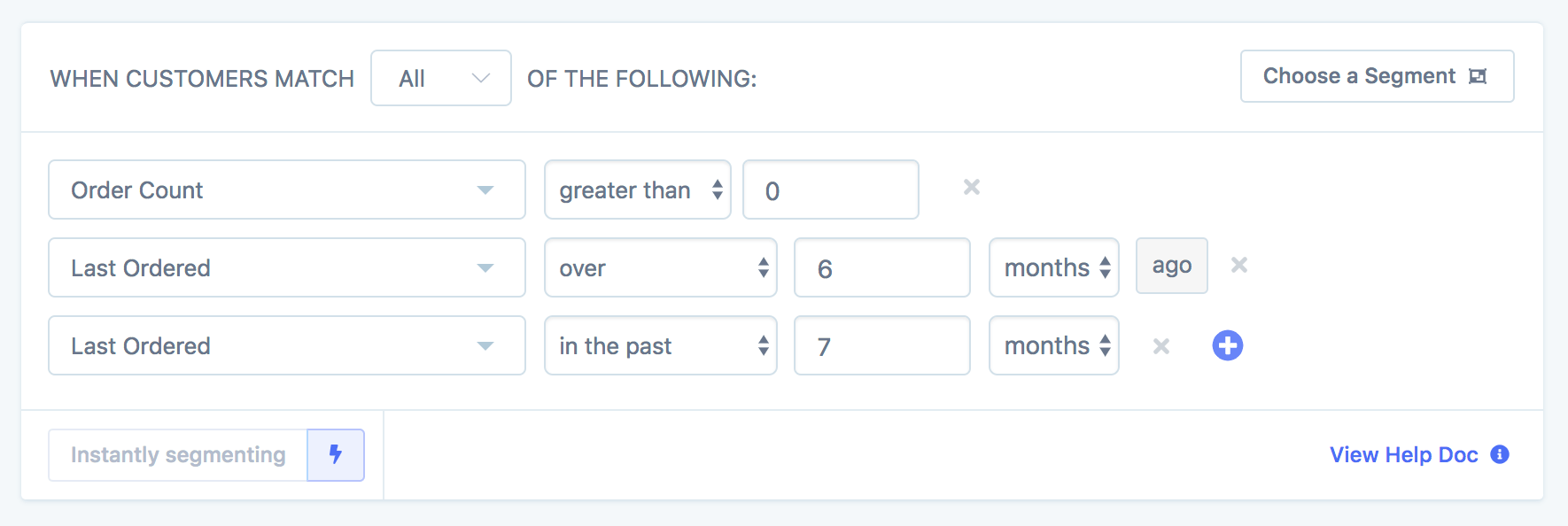Change the greater than operator selector
The height and width of the screenshot is (526, 1568).
(637, 190)
